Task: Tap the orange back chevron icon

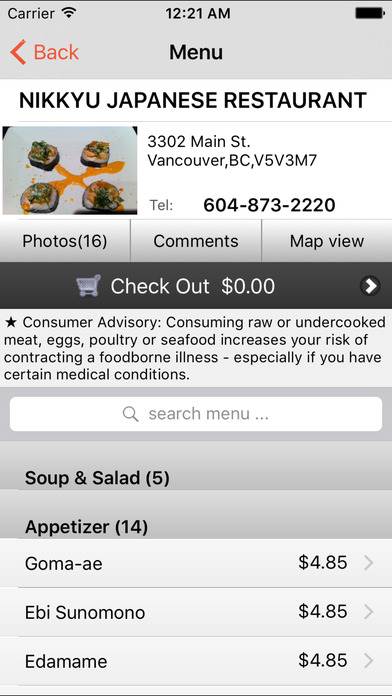Action: click(x=18, y=52)
